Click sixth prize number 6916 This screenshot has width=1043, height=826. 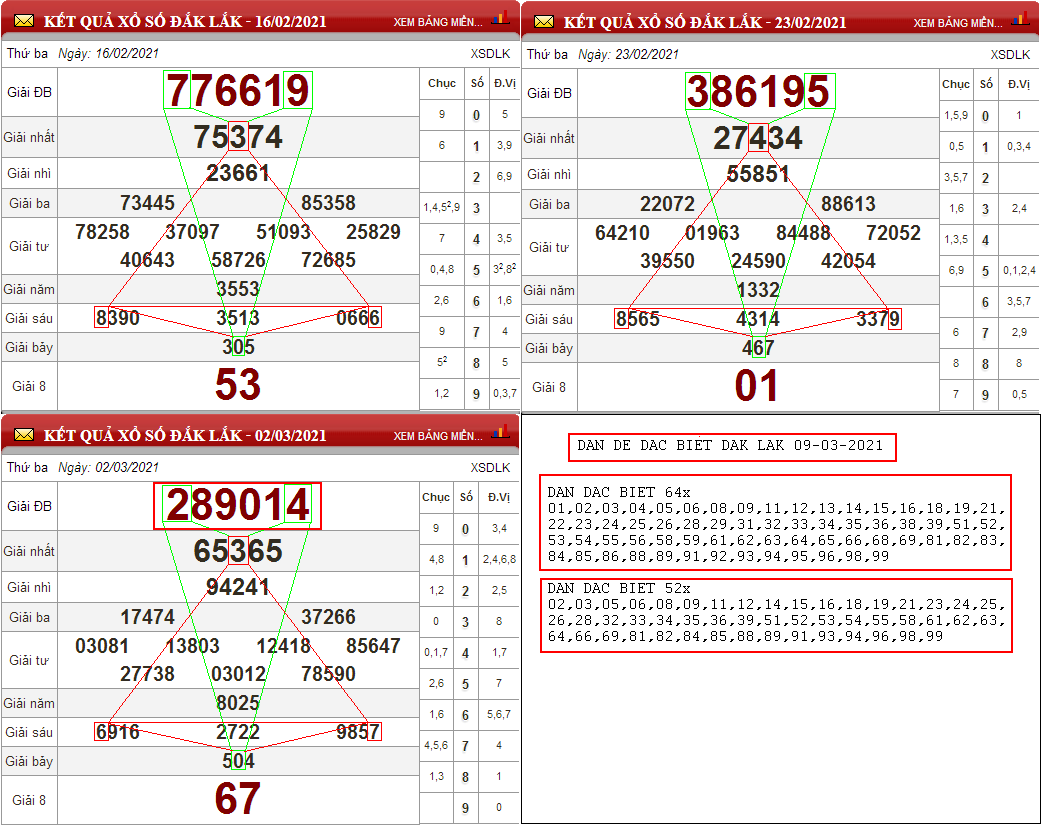point(118,732)
